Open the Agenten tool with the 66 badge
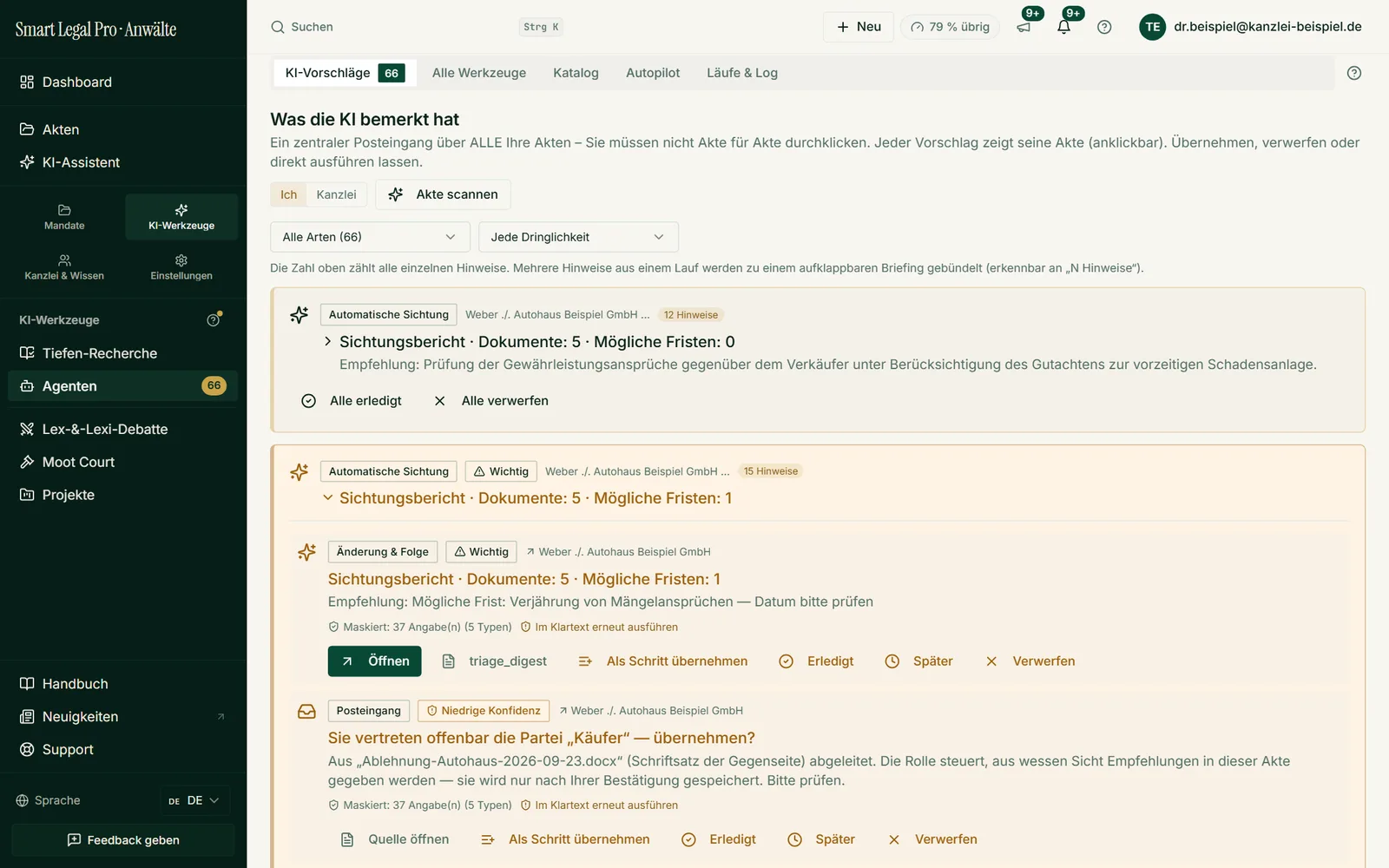Viewport: 1389px width, 868px height. (123, 386)
